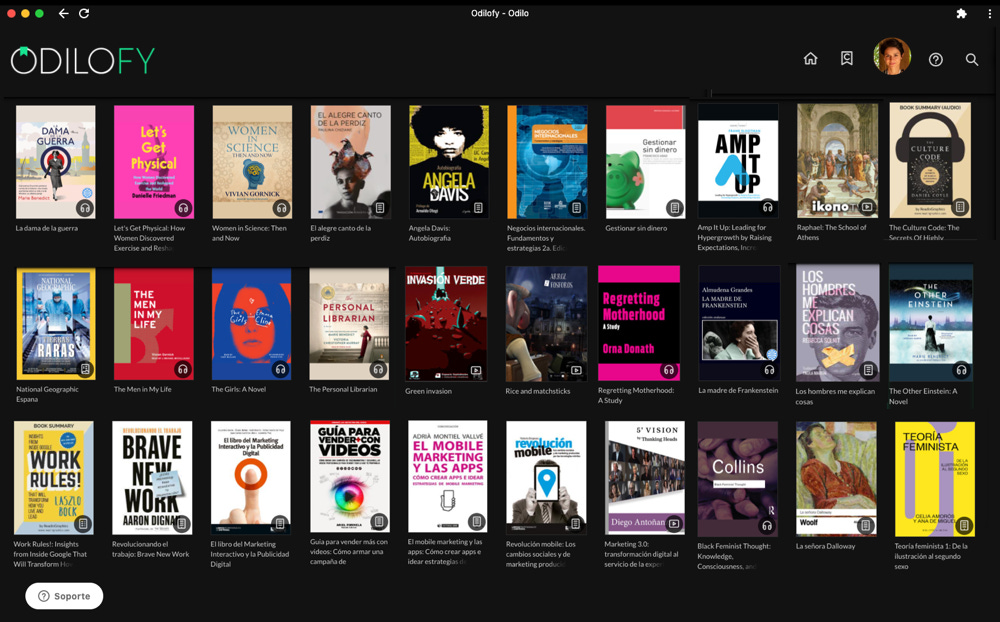The height and width of the screenshot is (622, 1000).
Task: Open Raphael School of Athens cover
Action: (837, 161)
